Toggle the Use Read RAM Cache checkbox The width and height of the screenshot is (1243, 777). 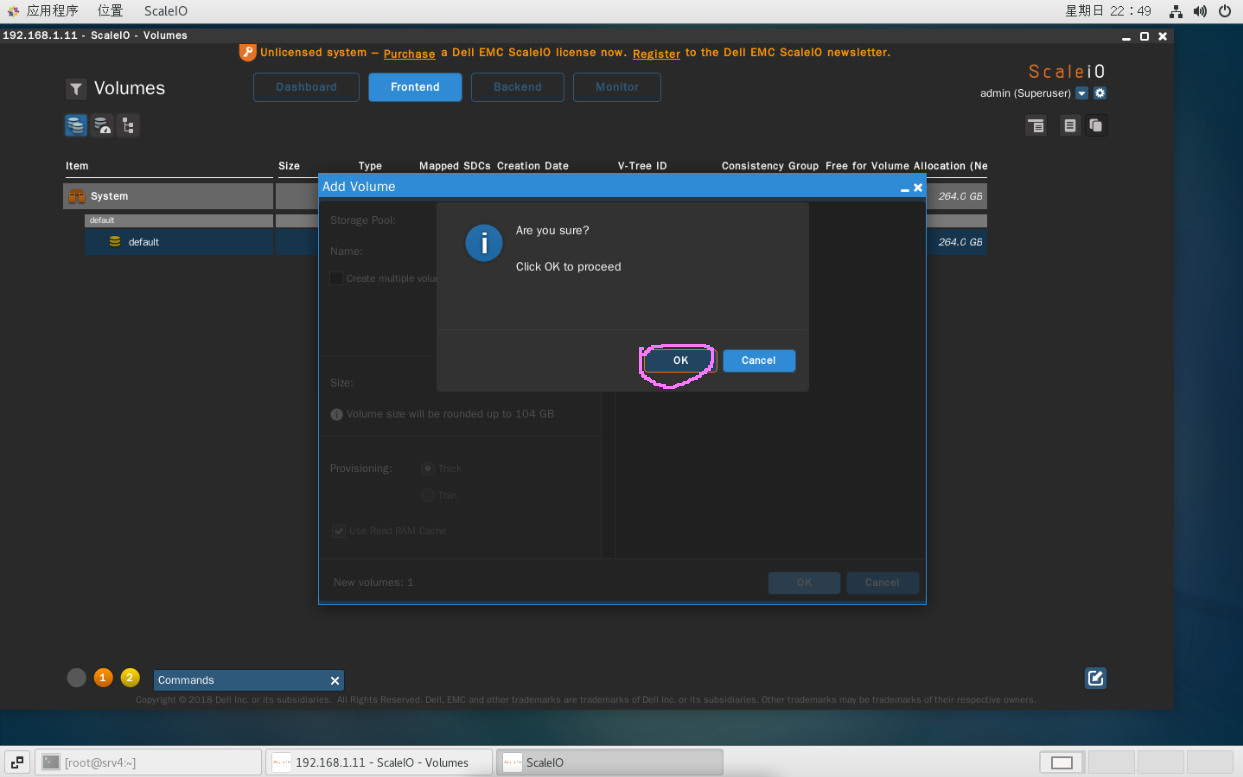click(338, 531)
